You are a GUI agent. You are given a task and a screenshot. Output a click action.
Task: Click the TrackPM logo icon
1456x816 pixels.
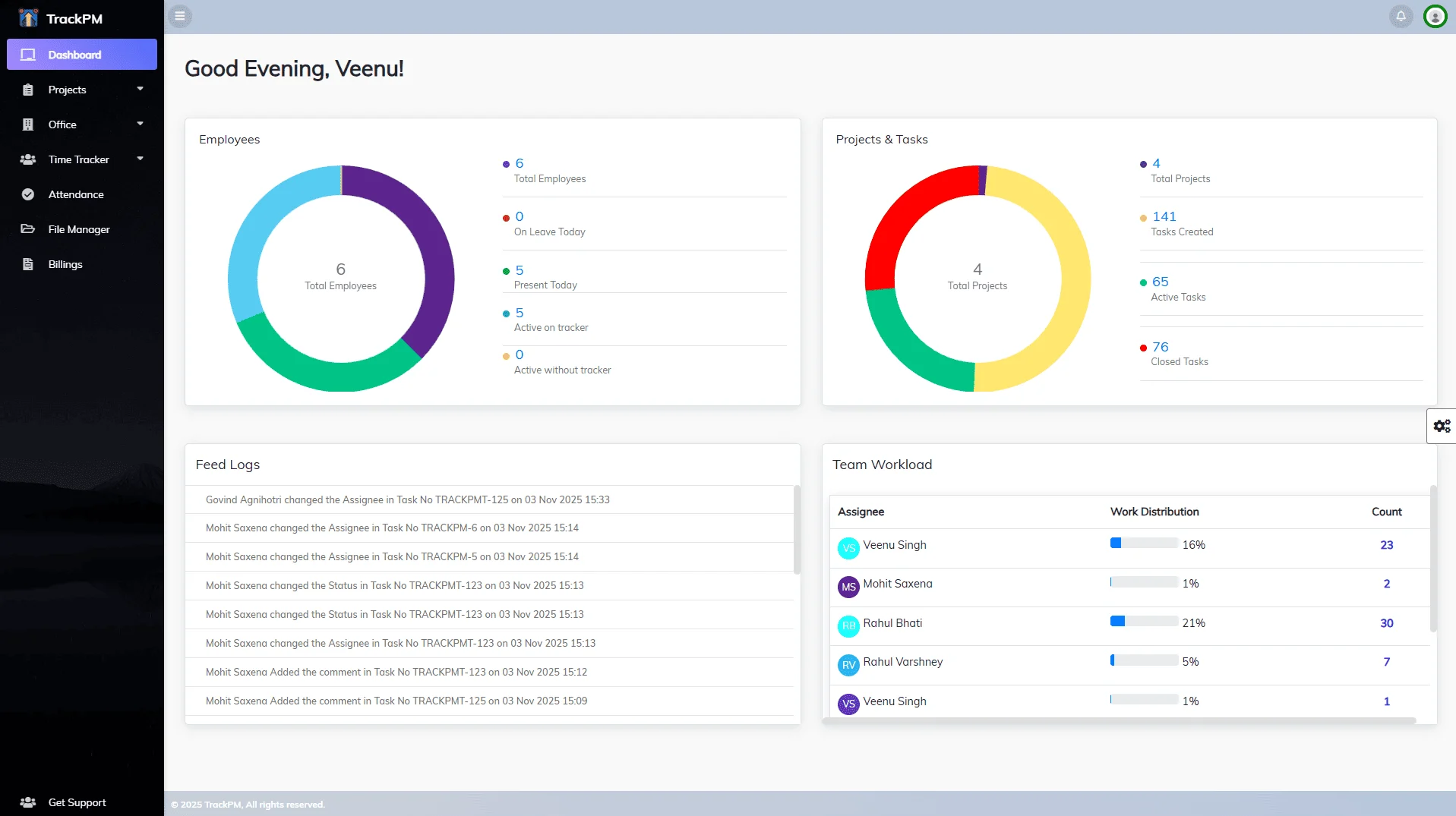(28, 18)
